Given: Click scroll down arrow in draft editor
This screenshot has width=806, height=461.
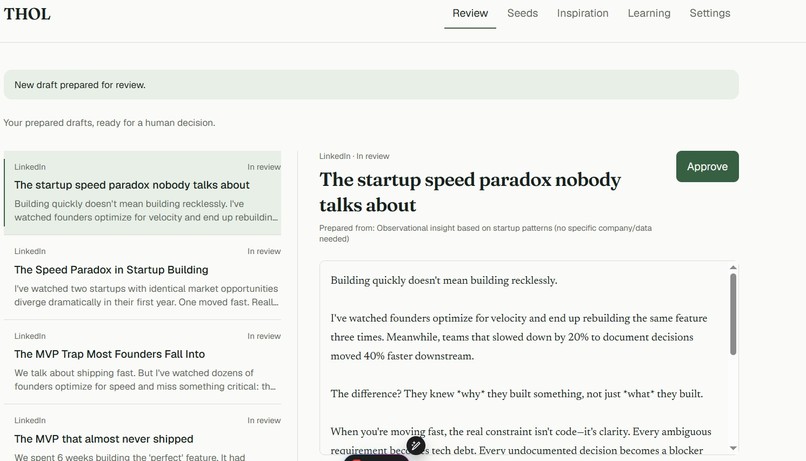Looking at the screenshot, I should pos(733,448).
